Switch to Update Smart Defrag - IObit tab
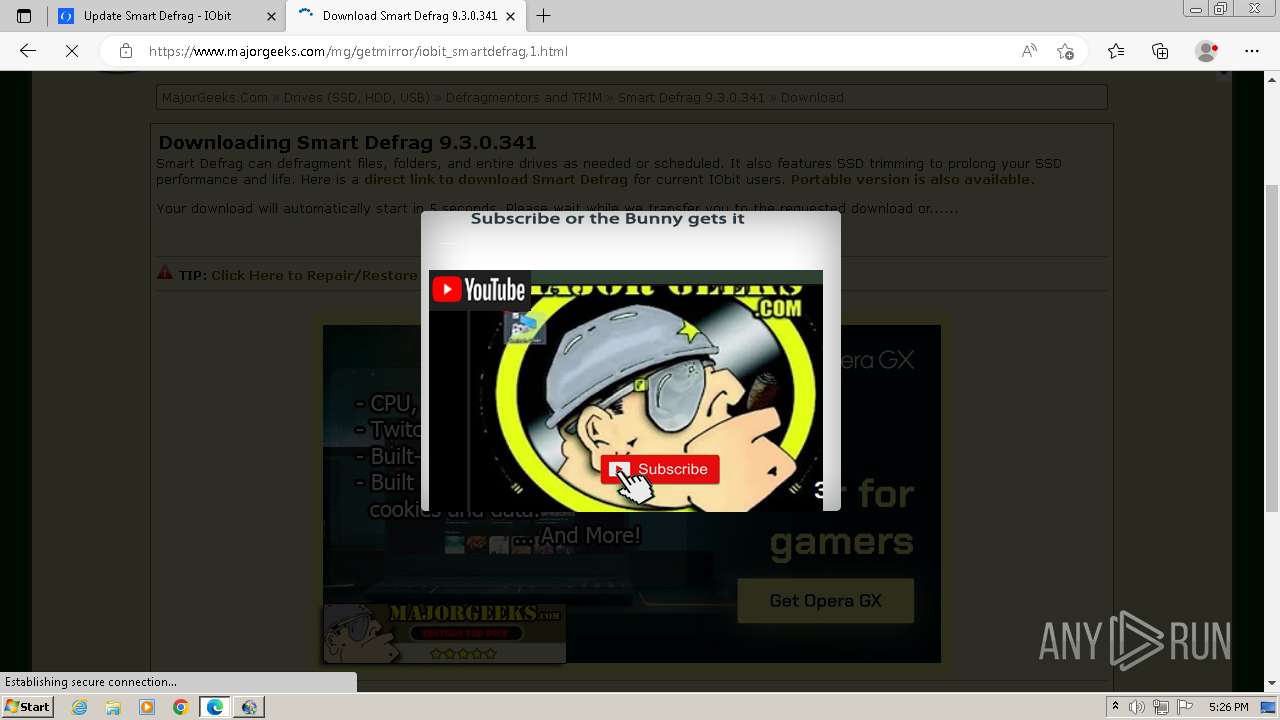This screenshot has width=1280, height=720. pyautogui.click(x=166, y=16)
